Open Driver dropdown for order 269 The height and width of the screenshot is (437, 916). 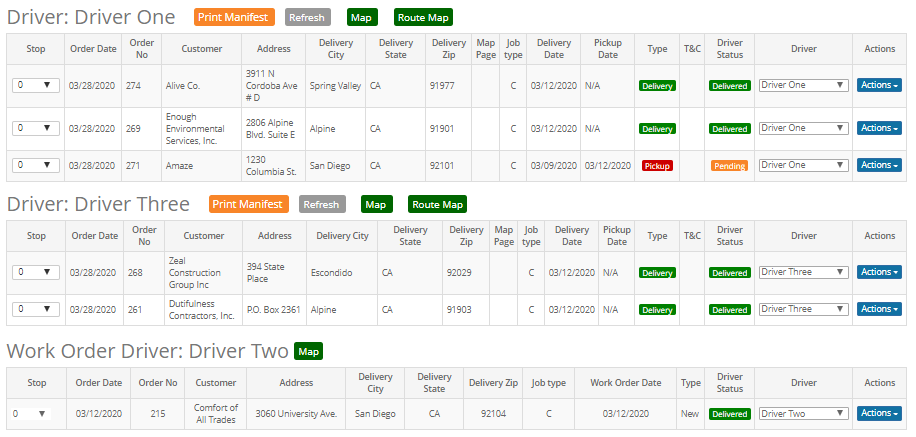804,128
